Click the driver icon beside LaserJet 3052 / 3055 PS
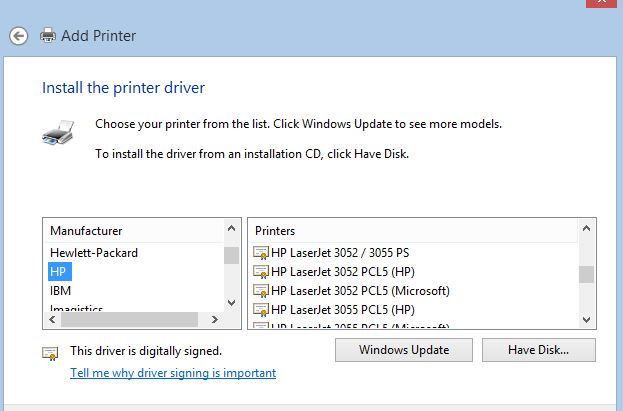This screenshot has width=623, height=411. [x=261, y=253]
